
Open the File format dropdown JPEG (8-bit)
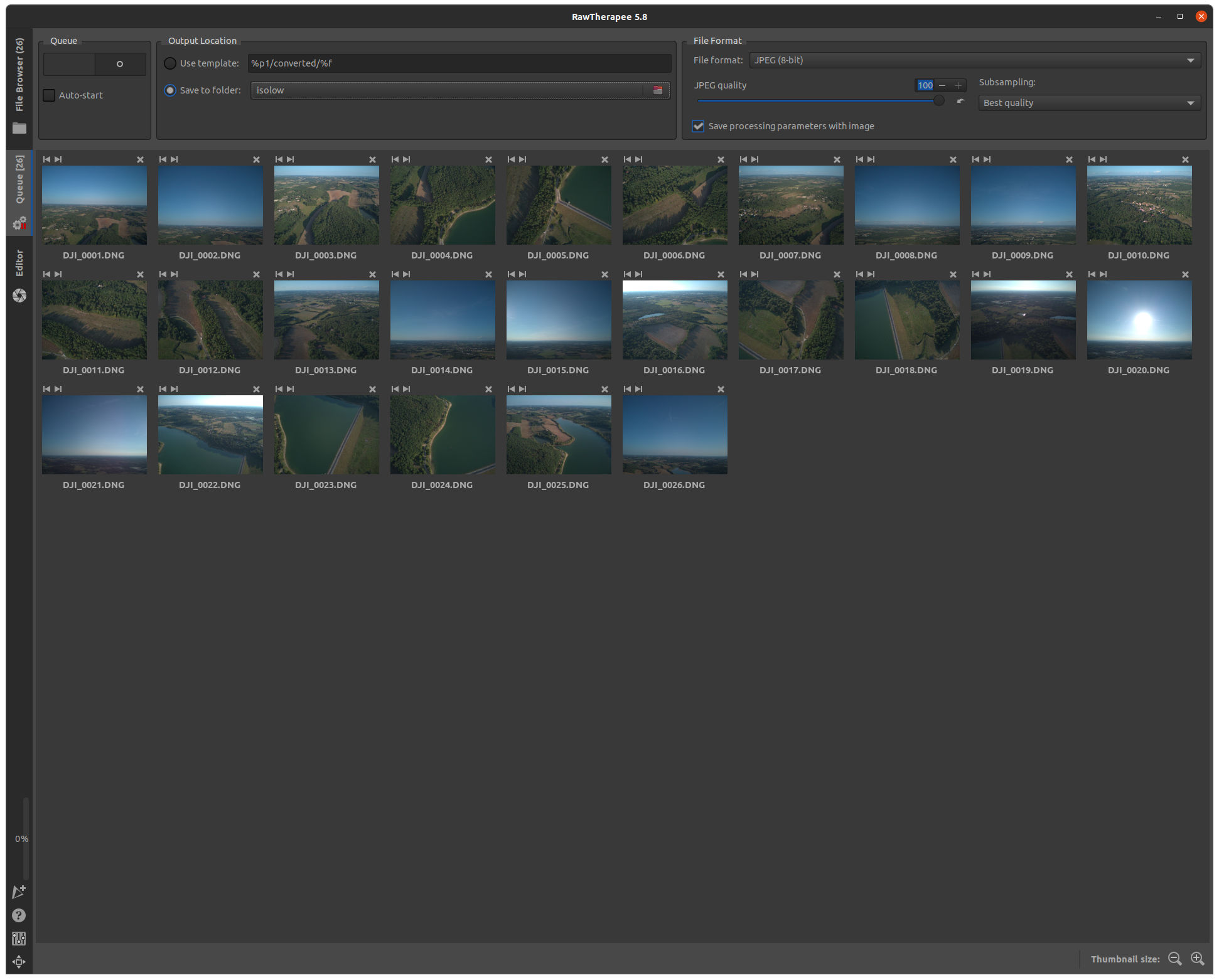pos(975,60)
